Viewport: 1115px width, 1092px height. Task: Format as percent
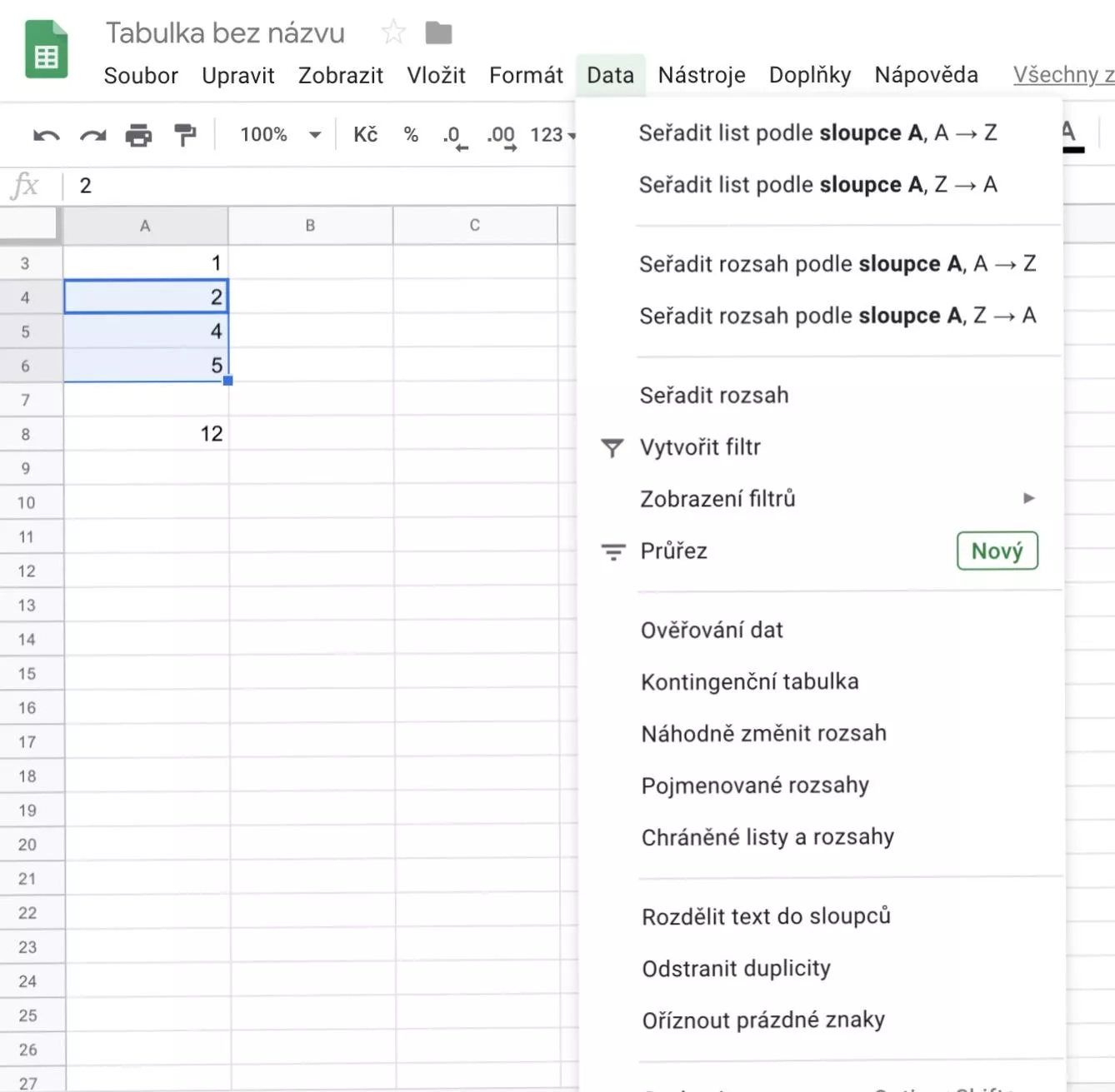[411, 134]
